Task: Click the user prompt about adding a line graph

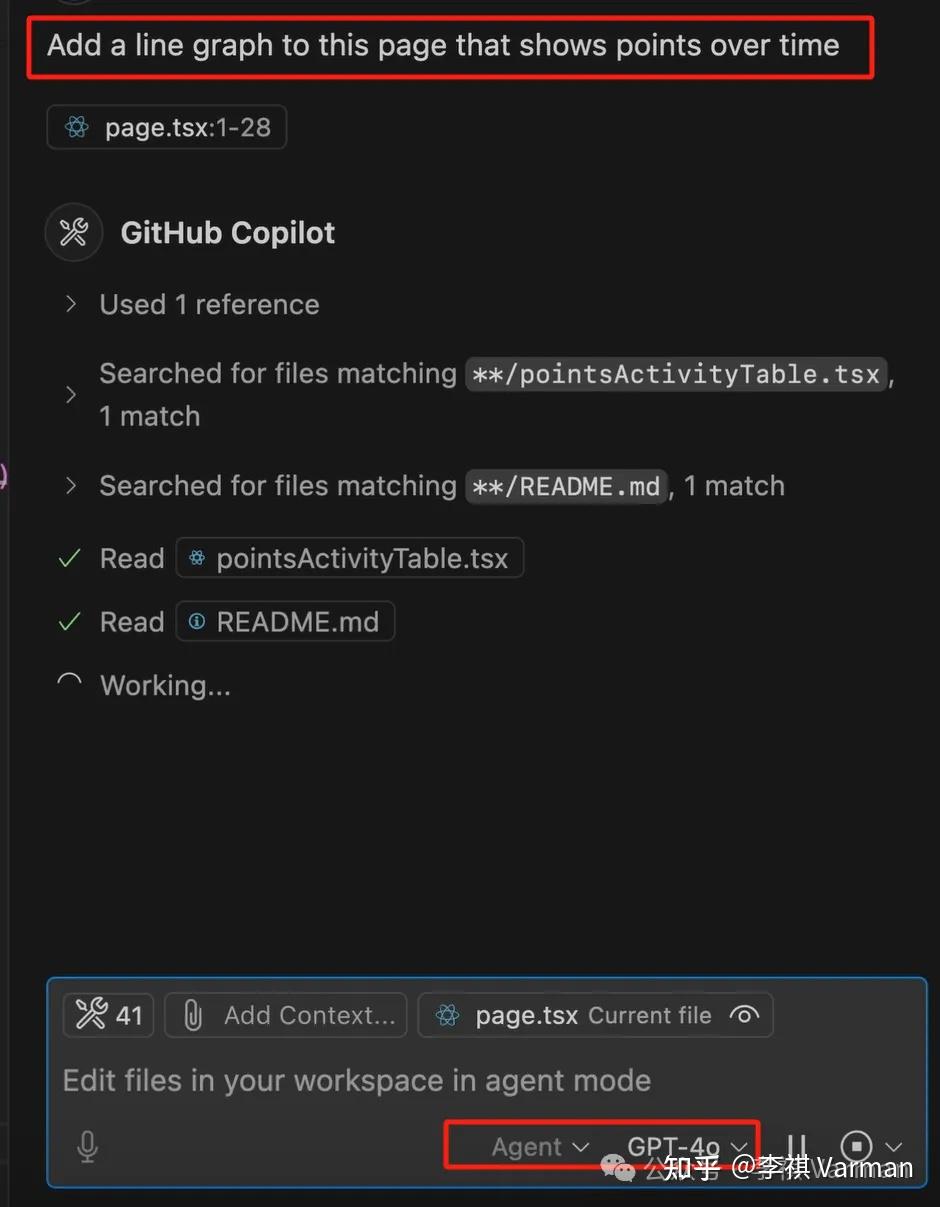Action: pyautogui.click(x=443, y=45)
